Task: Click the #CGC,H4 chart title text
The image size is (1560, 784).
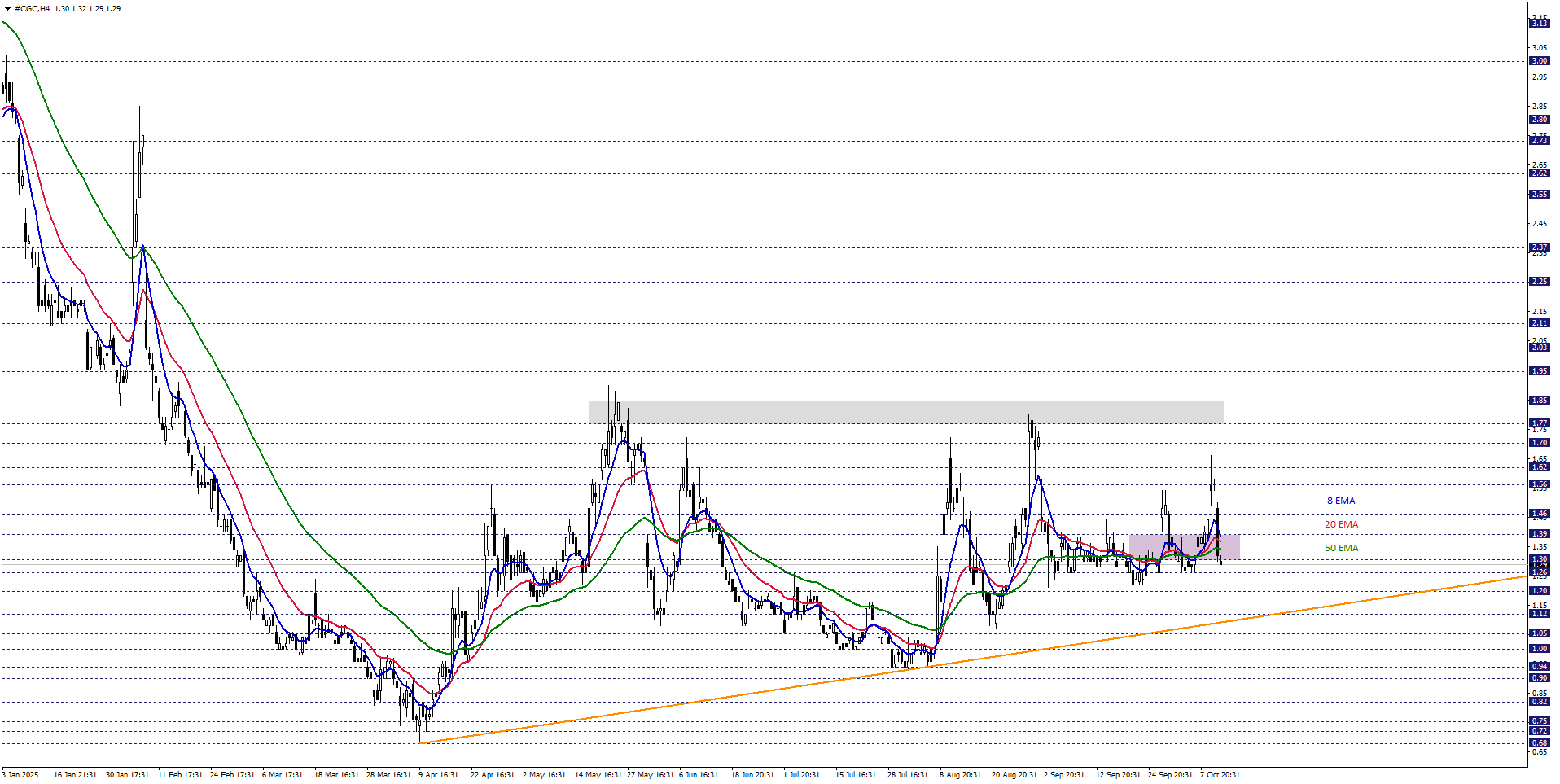Action: tap(32, 9)
